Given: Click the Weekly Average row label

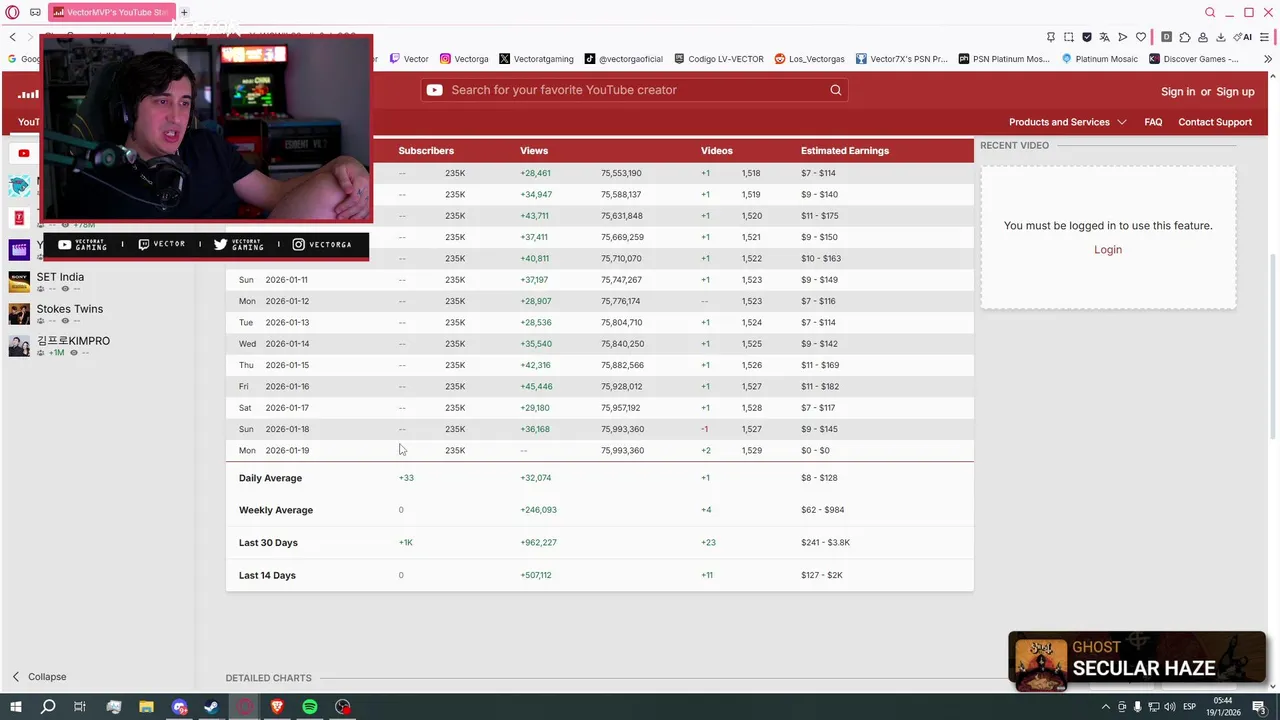Looking at the screenshot, I should (276, 510).
